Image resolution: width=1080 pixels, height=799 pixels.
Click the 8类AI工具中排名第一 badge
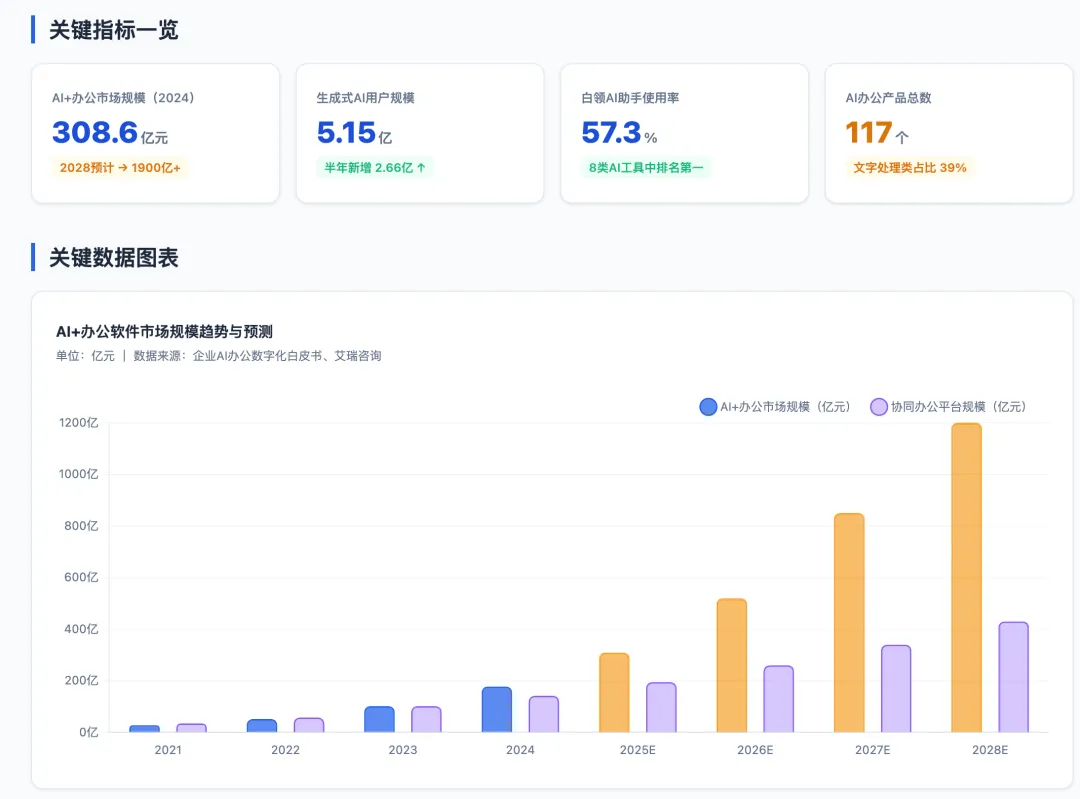pos(646,167)
